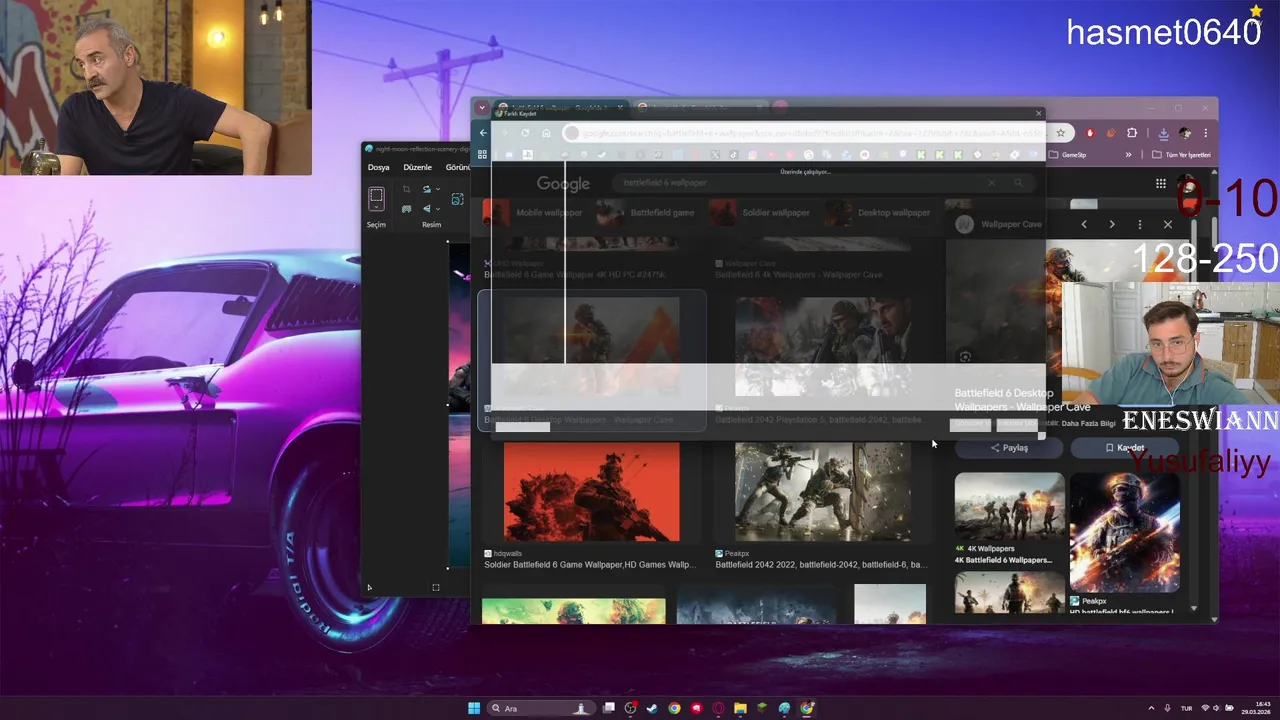
Task: Open the taskbar clock and date
Action: click(x=1256, y=708)
